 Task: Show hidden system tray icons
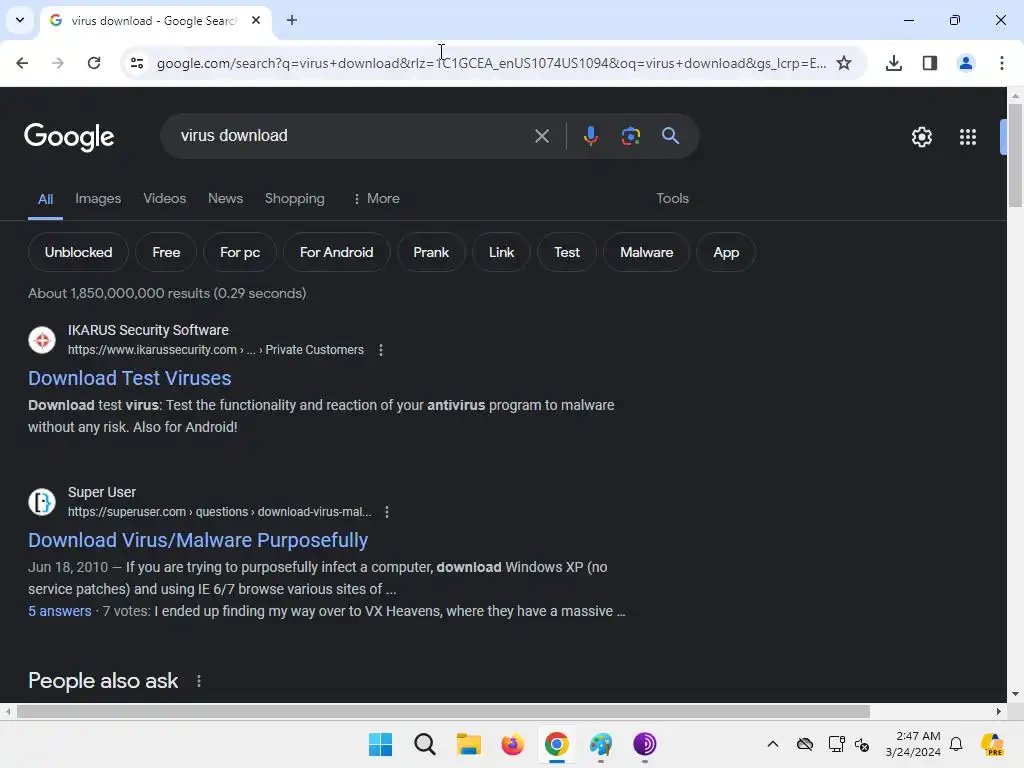click(773, 744)
